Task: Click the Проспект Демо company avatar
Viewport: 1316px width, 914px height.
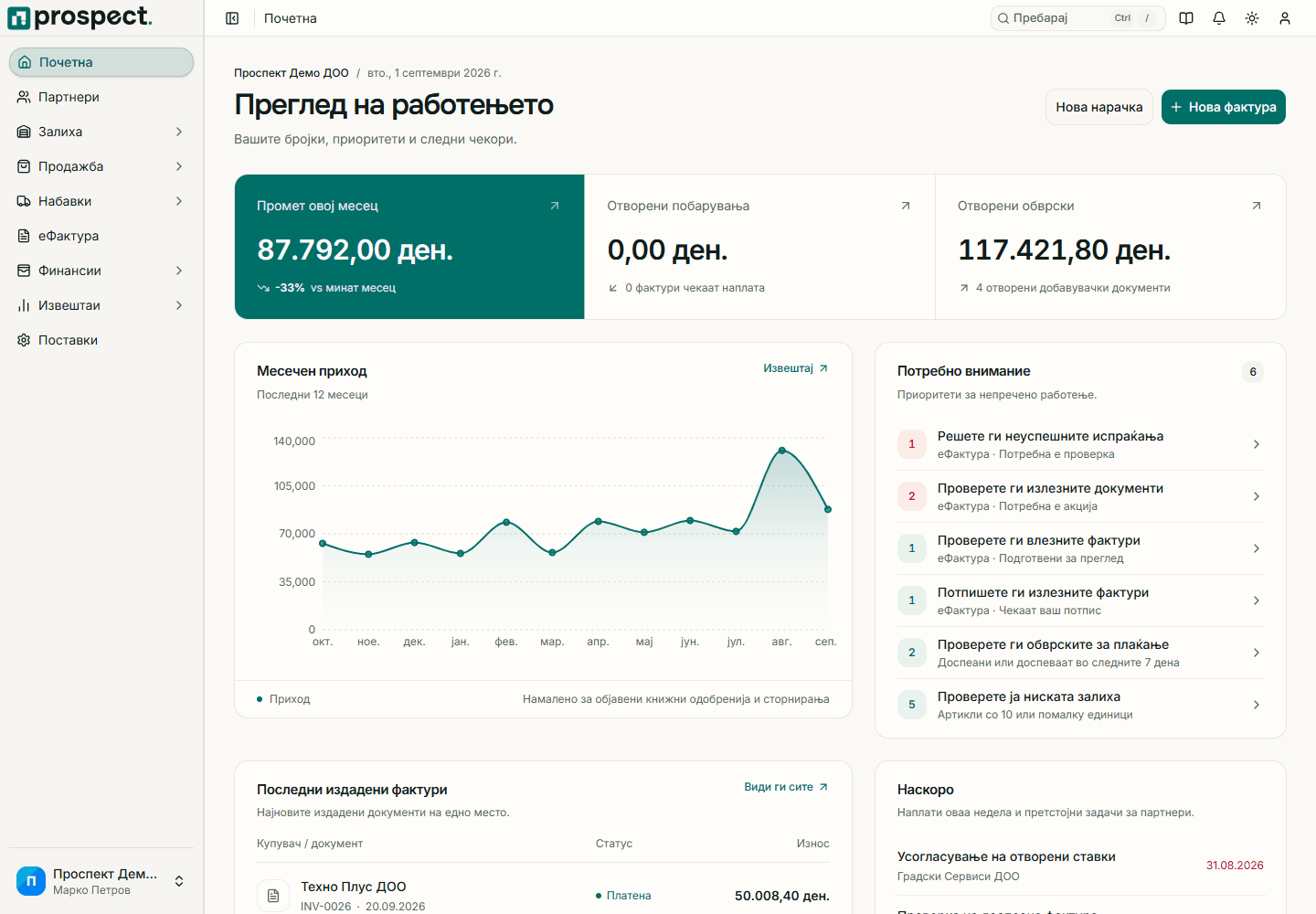Action: [x=31, y=881]
